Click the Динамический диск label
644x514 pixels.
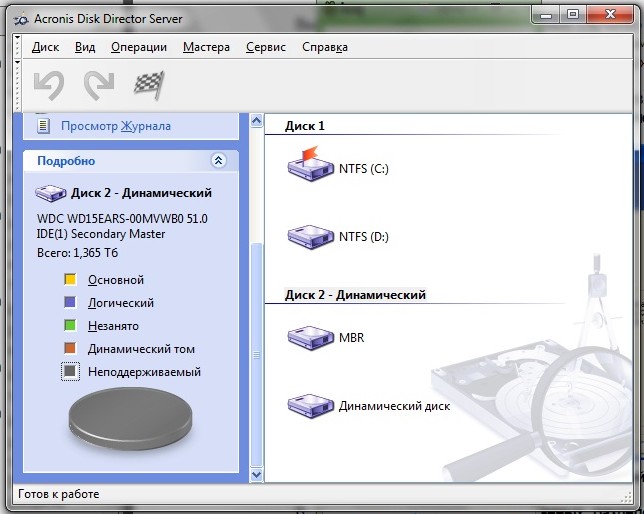pos(394,406)
